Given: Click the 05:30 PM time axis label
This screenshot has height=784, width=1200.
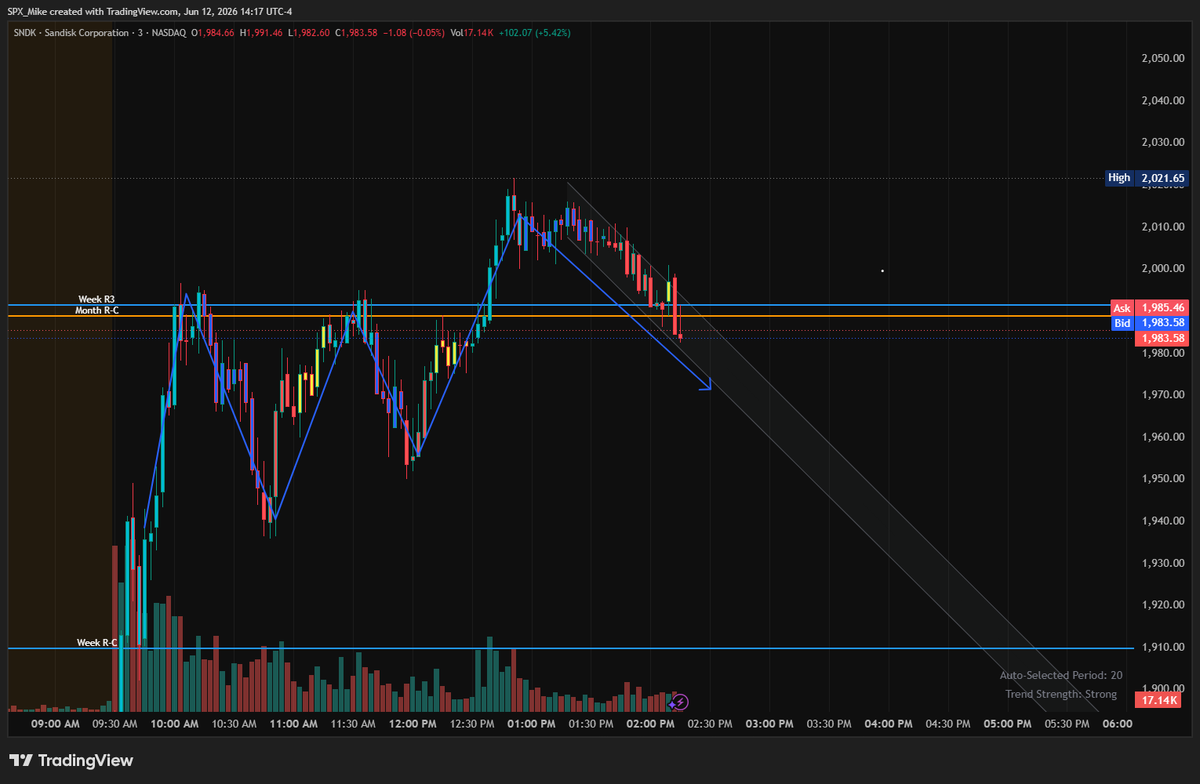Looking at the screenshot, I should (x=1067, y=723).
